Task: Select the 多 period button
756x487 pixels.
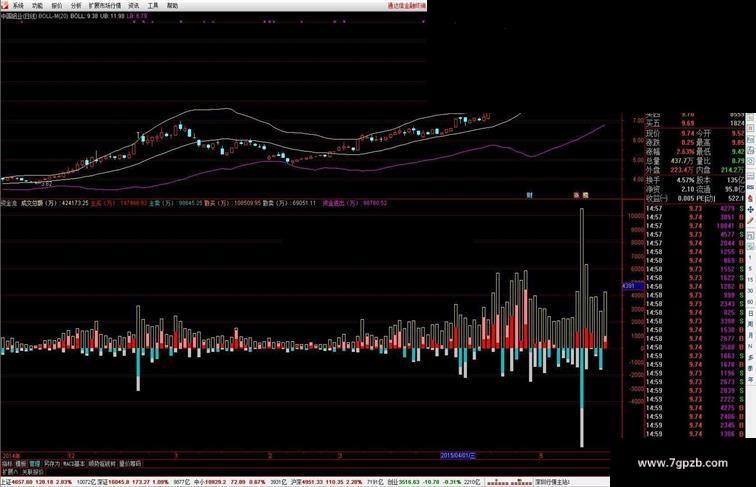Action: point(751,357)
